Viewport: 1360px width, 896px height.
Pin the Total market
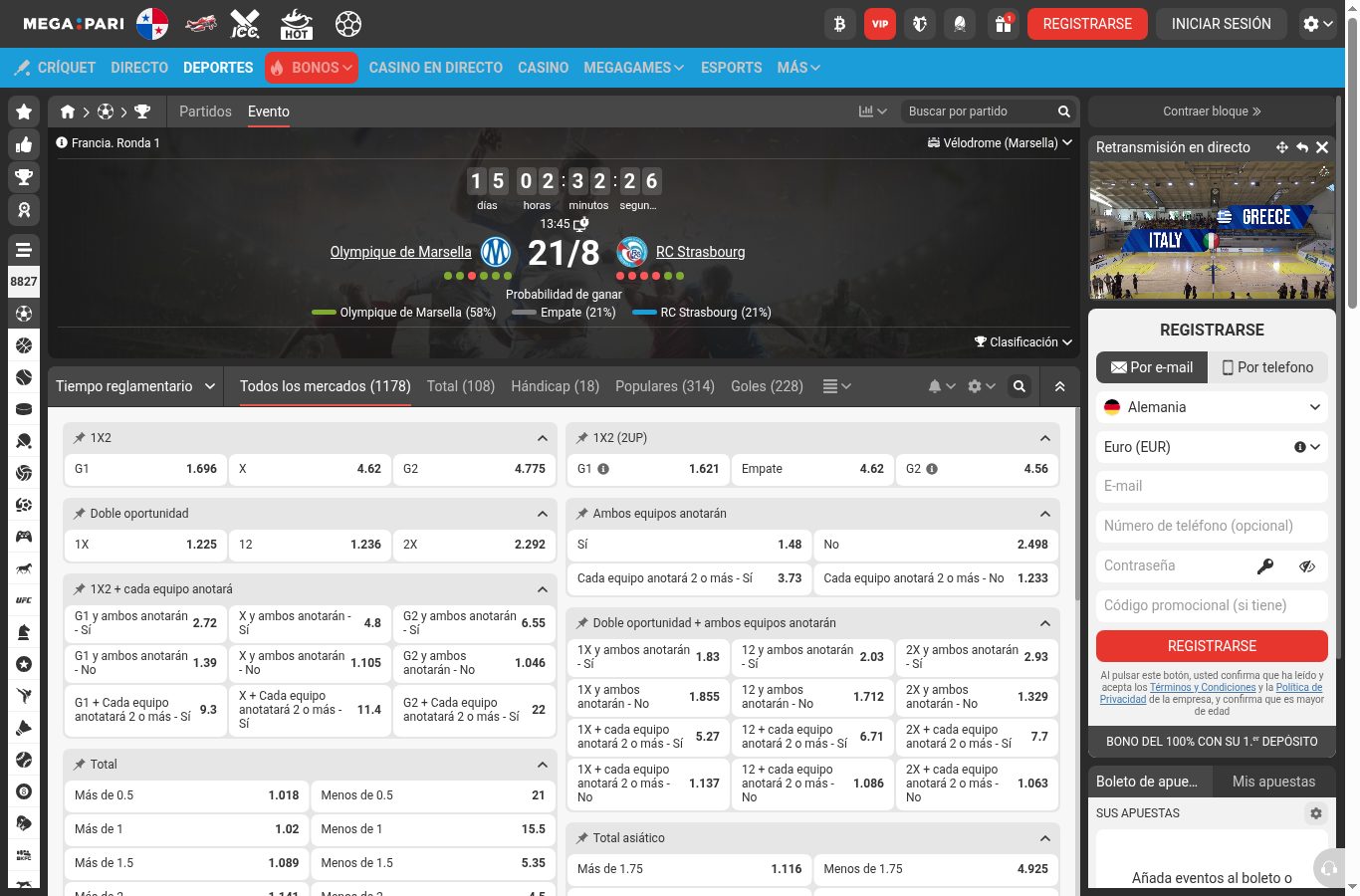(80, 765)
